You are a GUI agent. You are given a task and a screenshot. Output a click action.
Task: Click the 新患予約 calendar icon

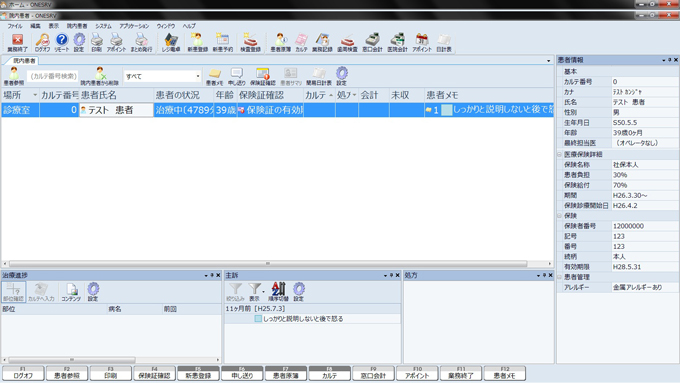pyautogui.click(x=223, y=43)
